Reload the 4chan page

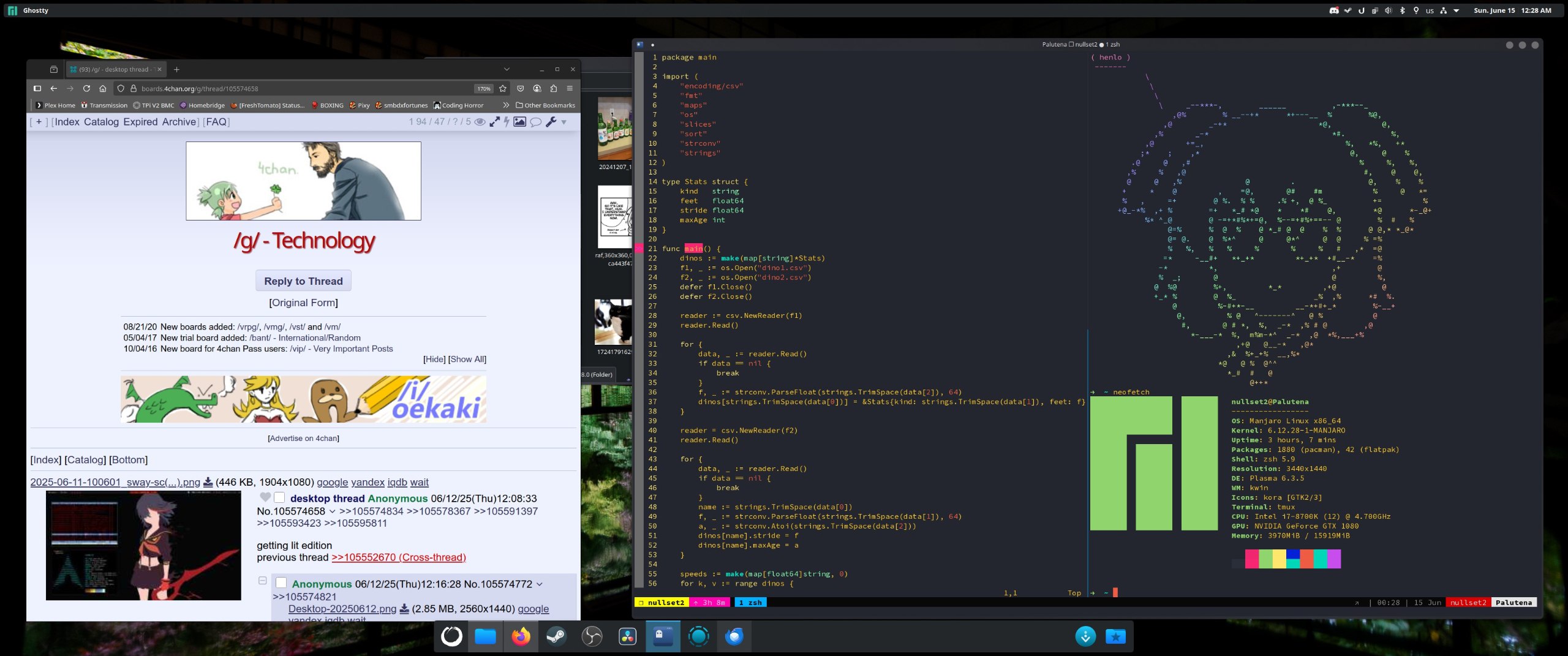coord(86,88)
